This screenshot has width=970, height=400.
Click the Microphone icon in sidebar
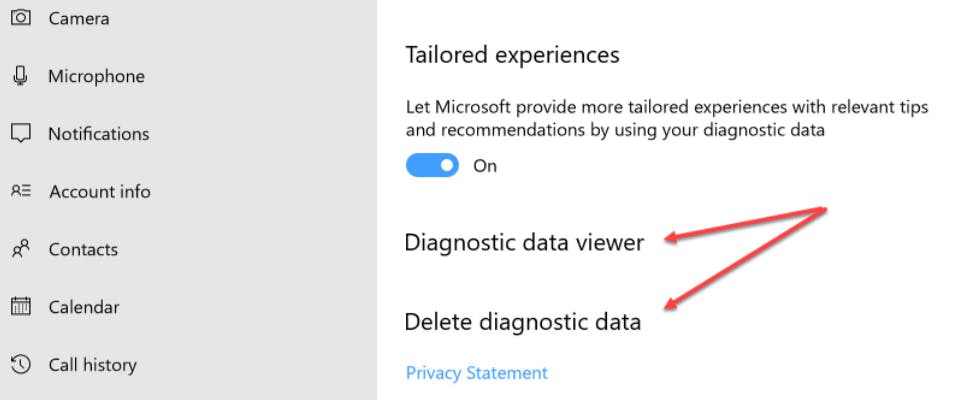(21, 76)
